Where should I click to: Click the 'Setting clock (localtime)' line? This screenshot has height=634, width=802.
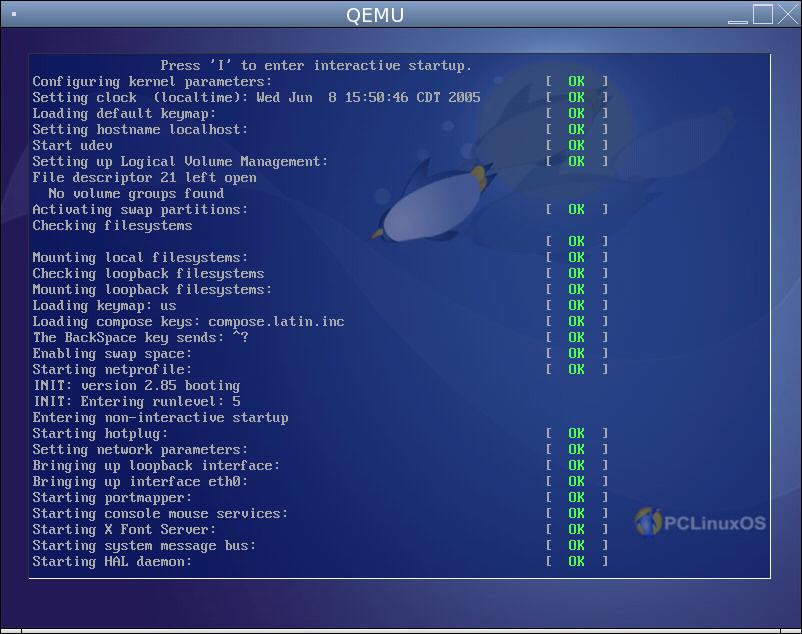256,98
